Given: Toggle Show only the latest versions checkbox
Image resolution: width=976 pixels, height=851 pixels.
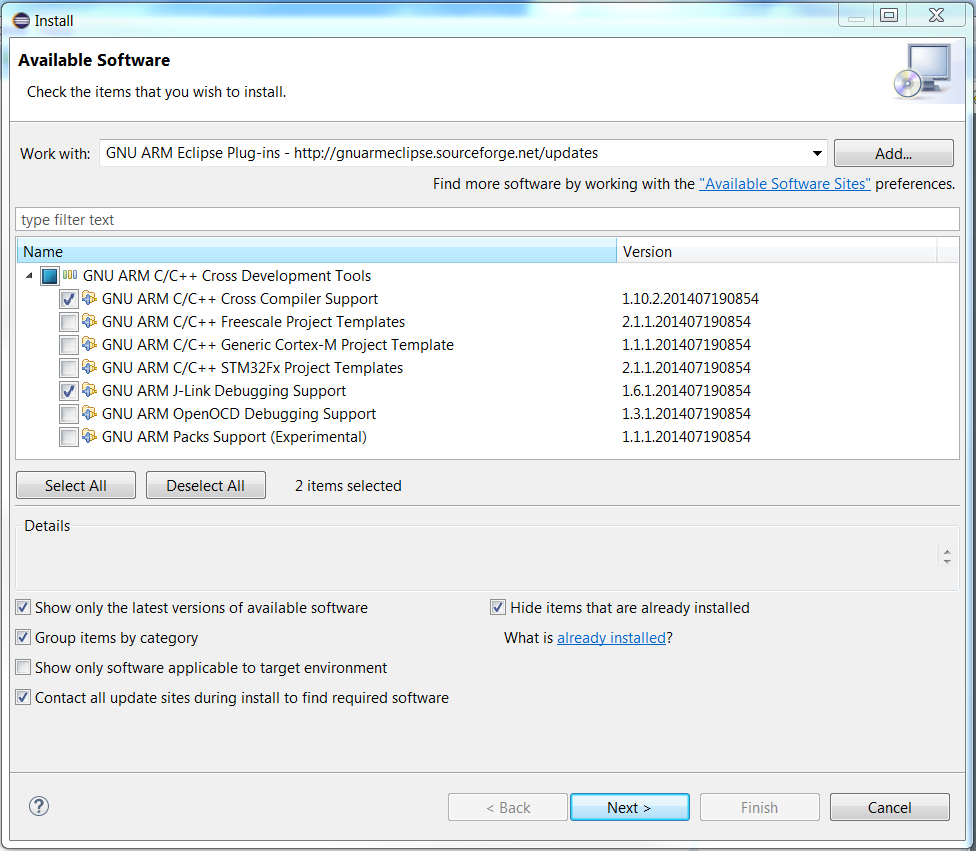Looking at the screenshot, I should (23, 607).
